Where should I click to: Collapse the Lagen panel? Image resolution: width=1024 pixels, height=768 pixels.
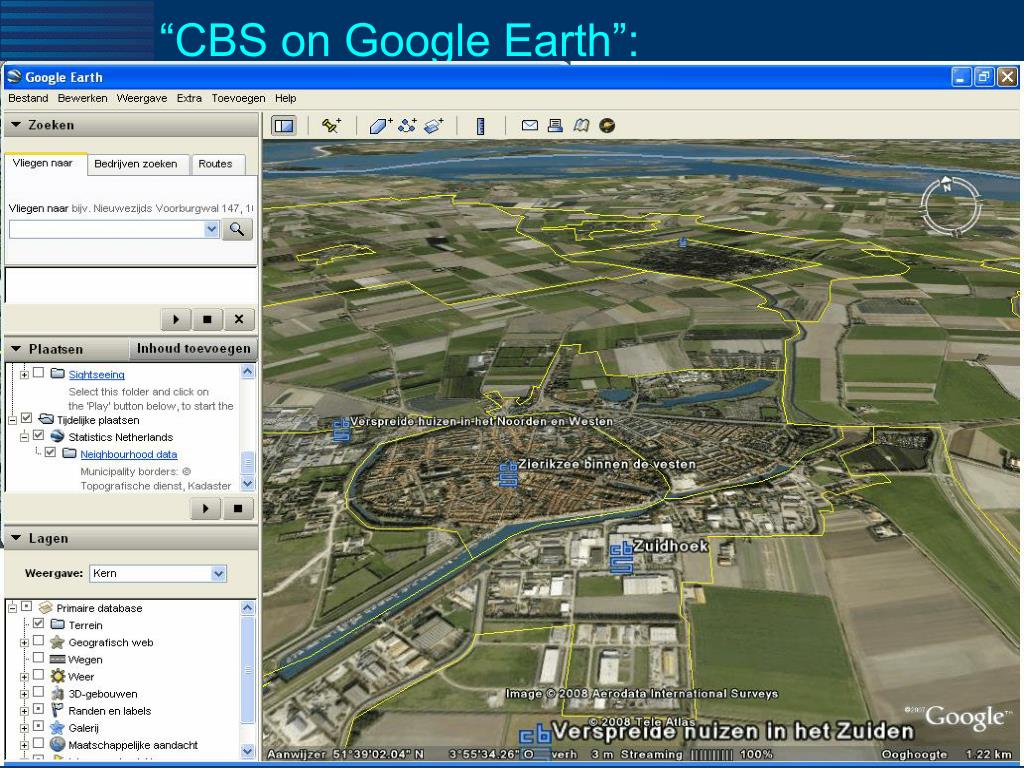click(16, 538)
